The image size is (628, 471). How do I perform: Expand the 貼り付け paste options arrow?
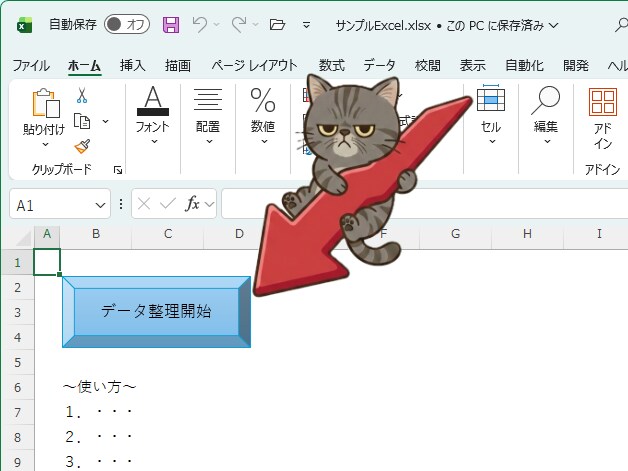[44, 144]
